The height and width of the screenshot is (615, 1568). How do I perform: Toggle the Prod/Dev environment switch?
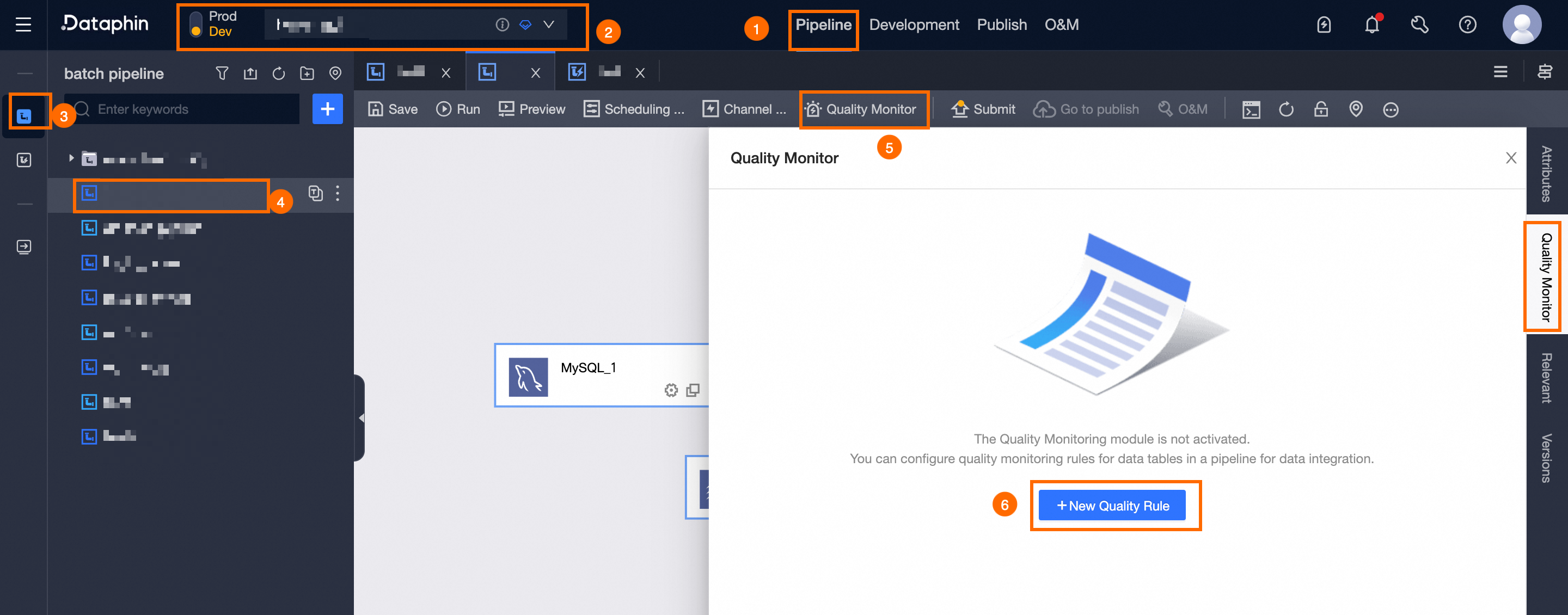pos(196,24)
